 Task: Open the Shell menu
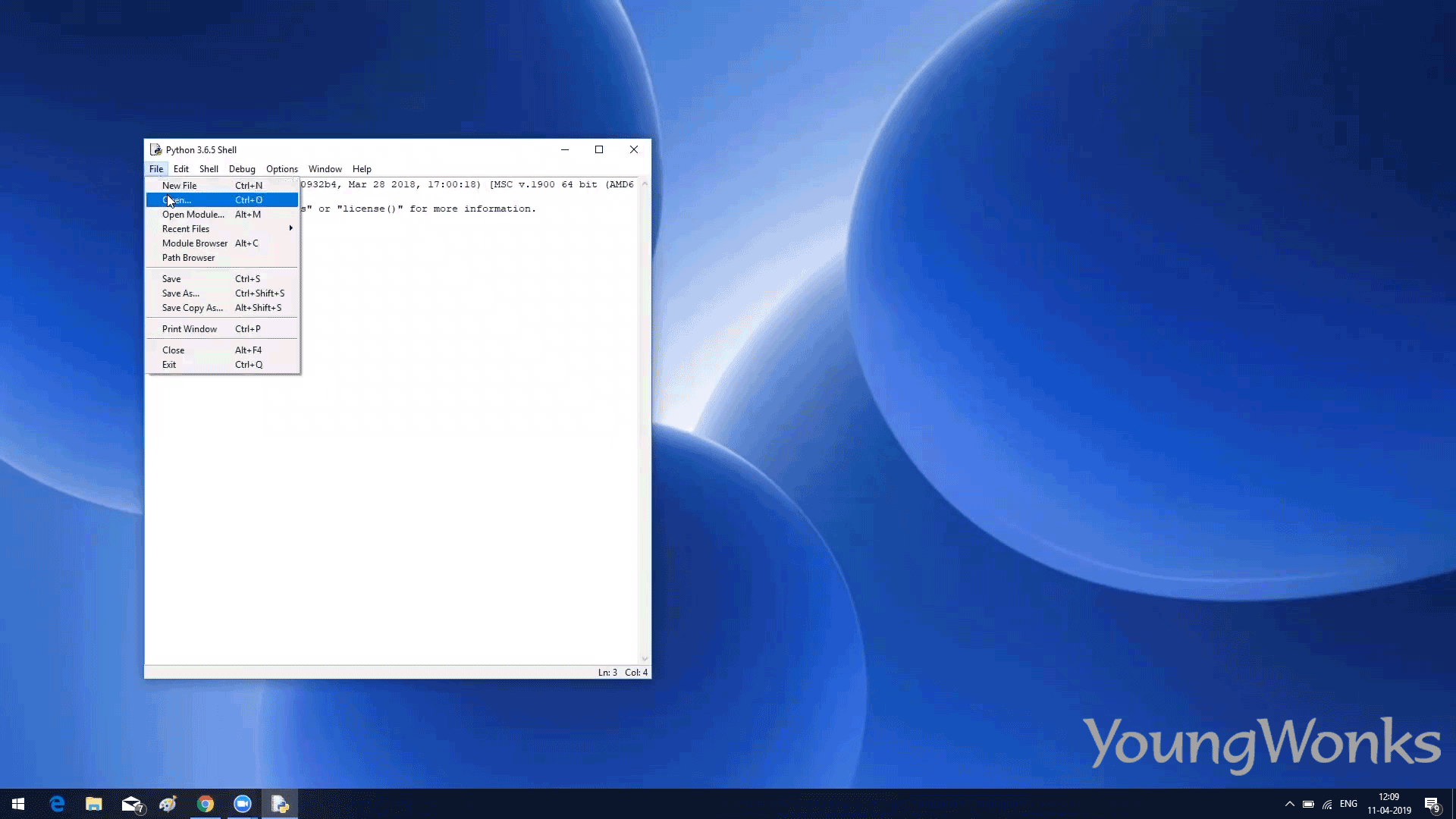pyautogui.click(x=209, y=169)
